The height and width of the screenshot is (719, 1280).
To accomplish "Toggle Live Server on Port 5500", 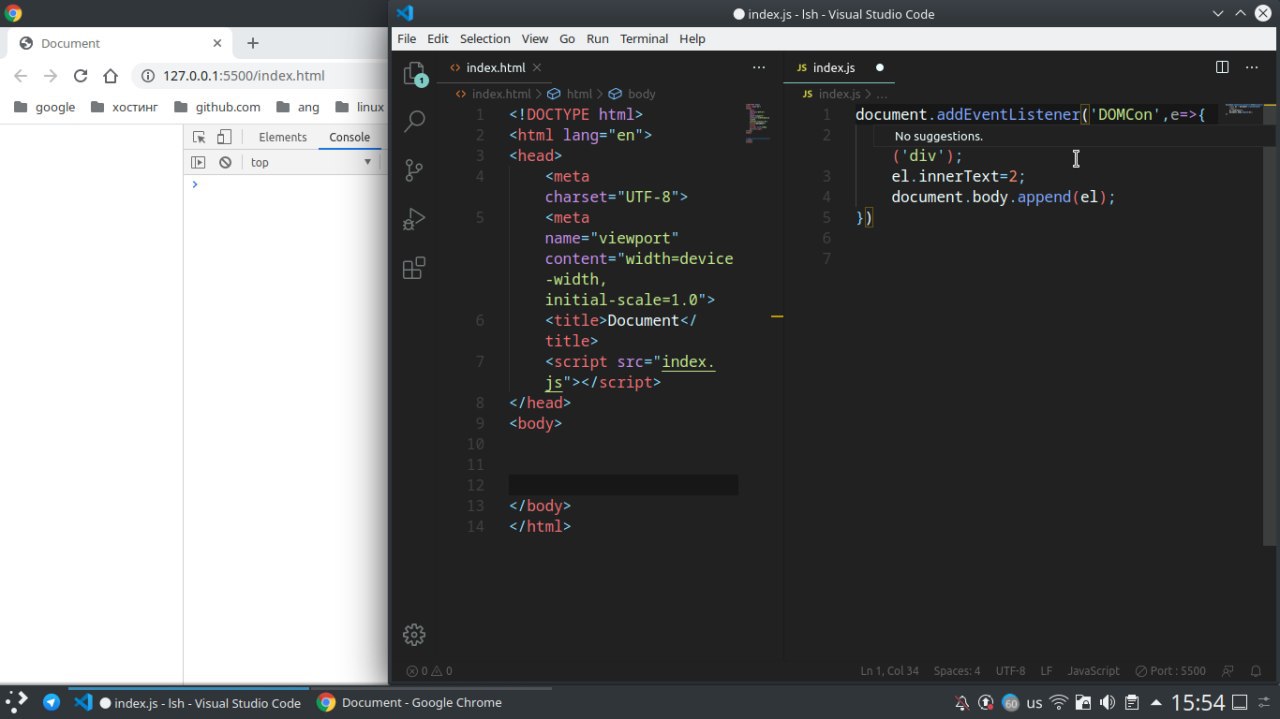I will [x=1170, y=671].
